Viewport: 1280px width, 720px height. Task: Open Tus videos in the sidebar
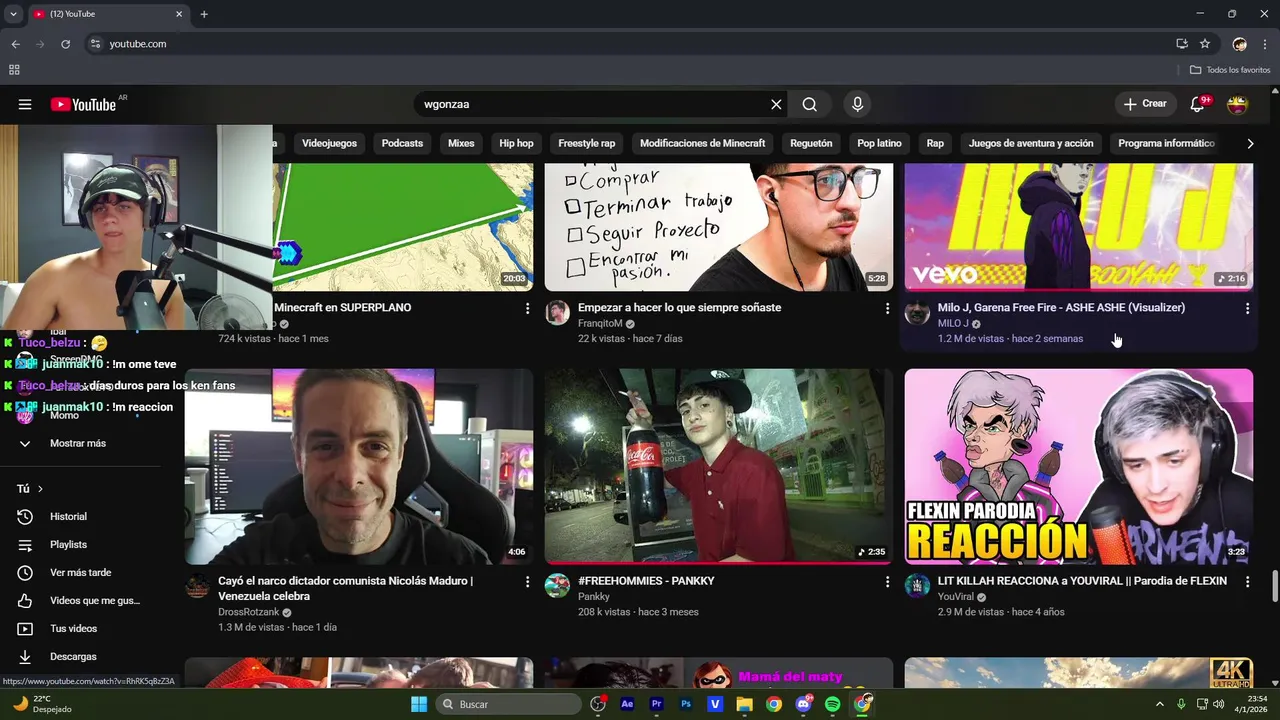pos(73,629)
